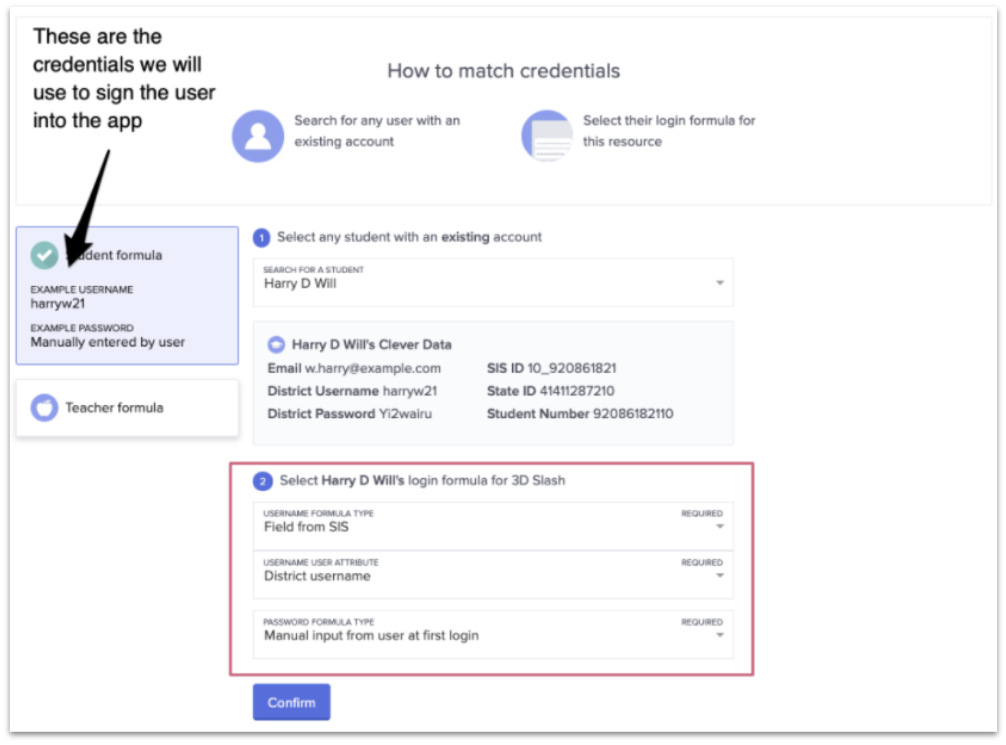The height and width of the screenshot is (745, 1006).
Task: Click the green checkmark on Student formula
Action: point(45,256)
